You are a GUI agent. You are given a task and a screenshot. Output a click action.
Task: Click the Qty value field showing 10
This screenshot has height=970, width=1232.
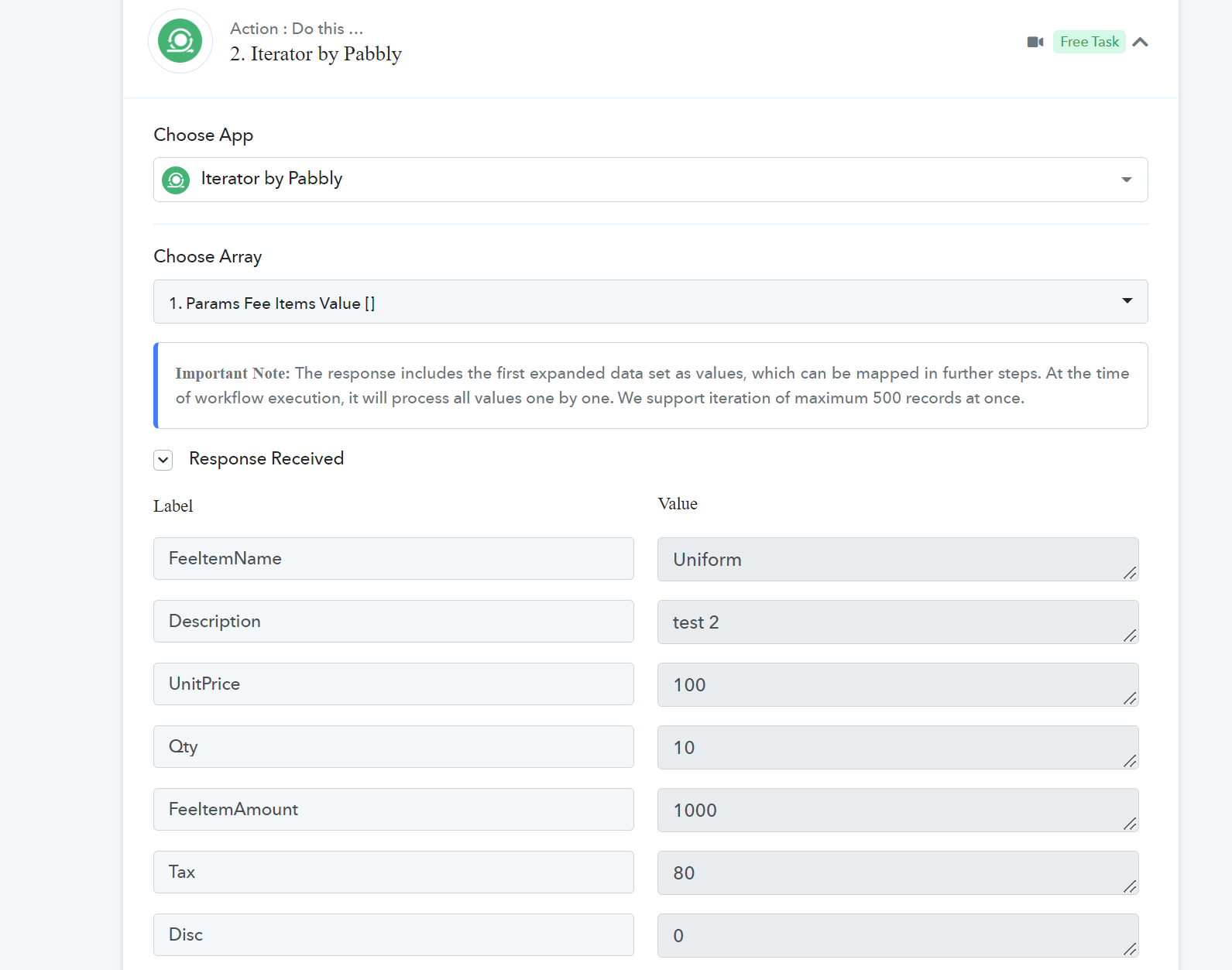[x=898, y=748]
